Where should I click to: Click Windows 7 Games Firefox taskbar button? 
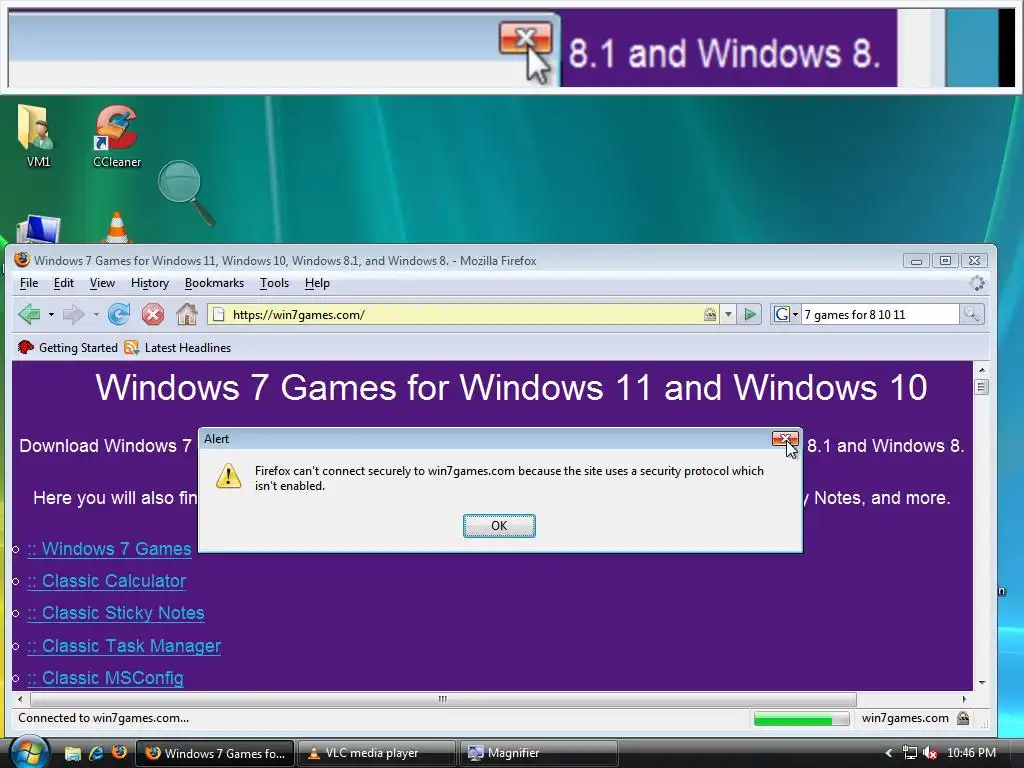pyautogui.click(x=215, y=753)
